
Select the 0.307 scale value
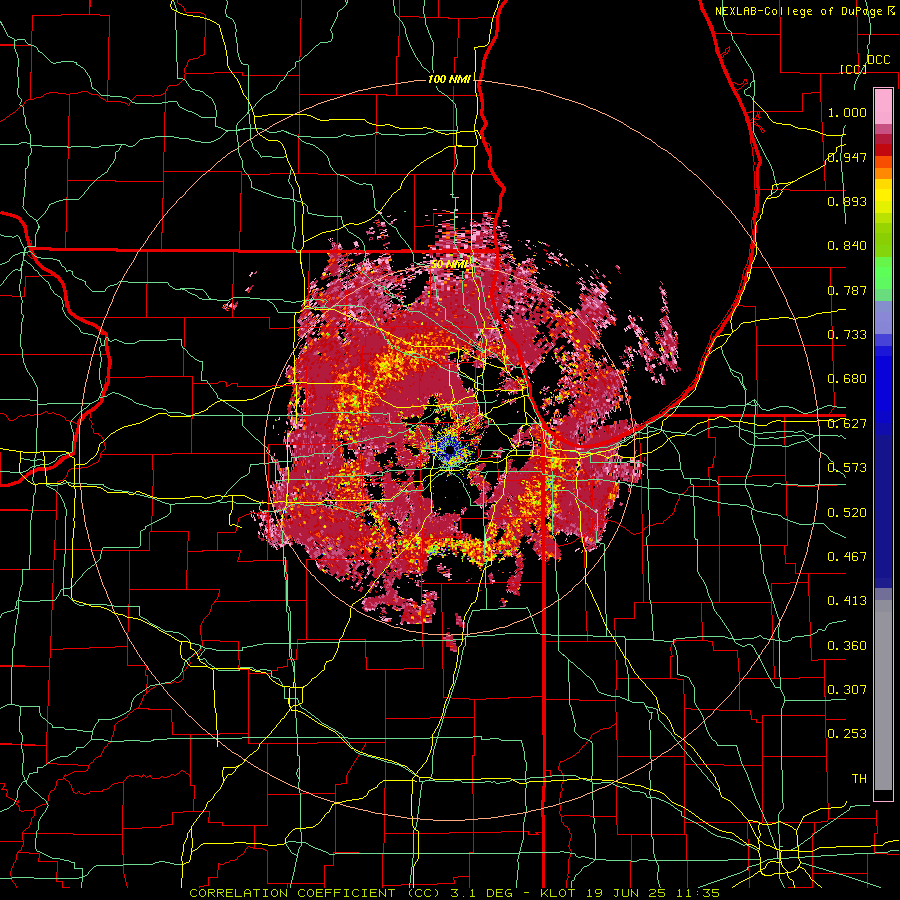click(x=847, y=690)
